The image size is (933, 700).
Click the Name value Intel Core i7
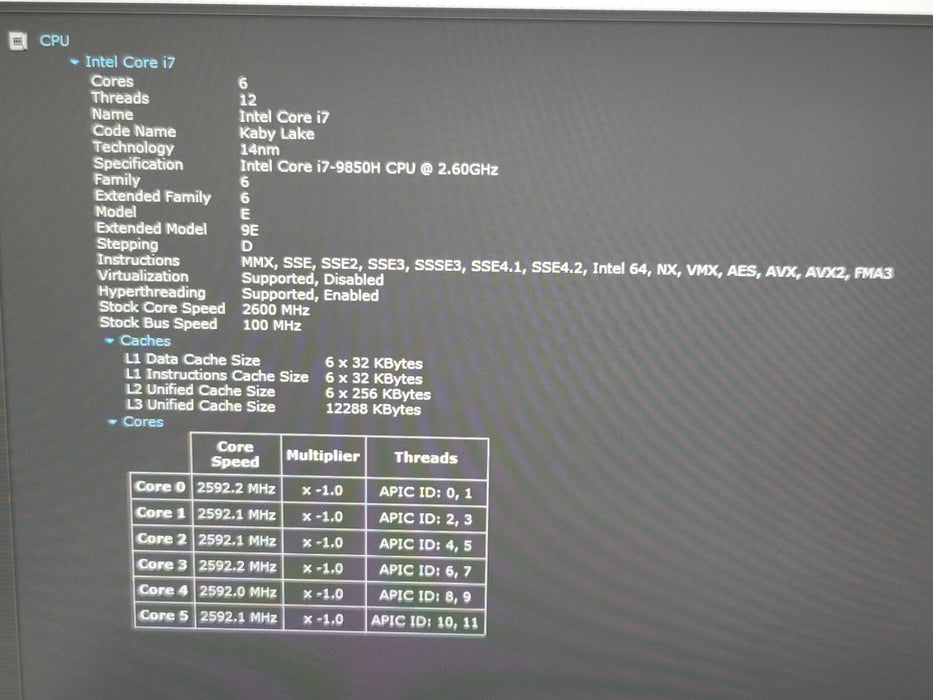pyautogui.click(x=284, y=117)
